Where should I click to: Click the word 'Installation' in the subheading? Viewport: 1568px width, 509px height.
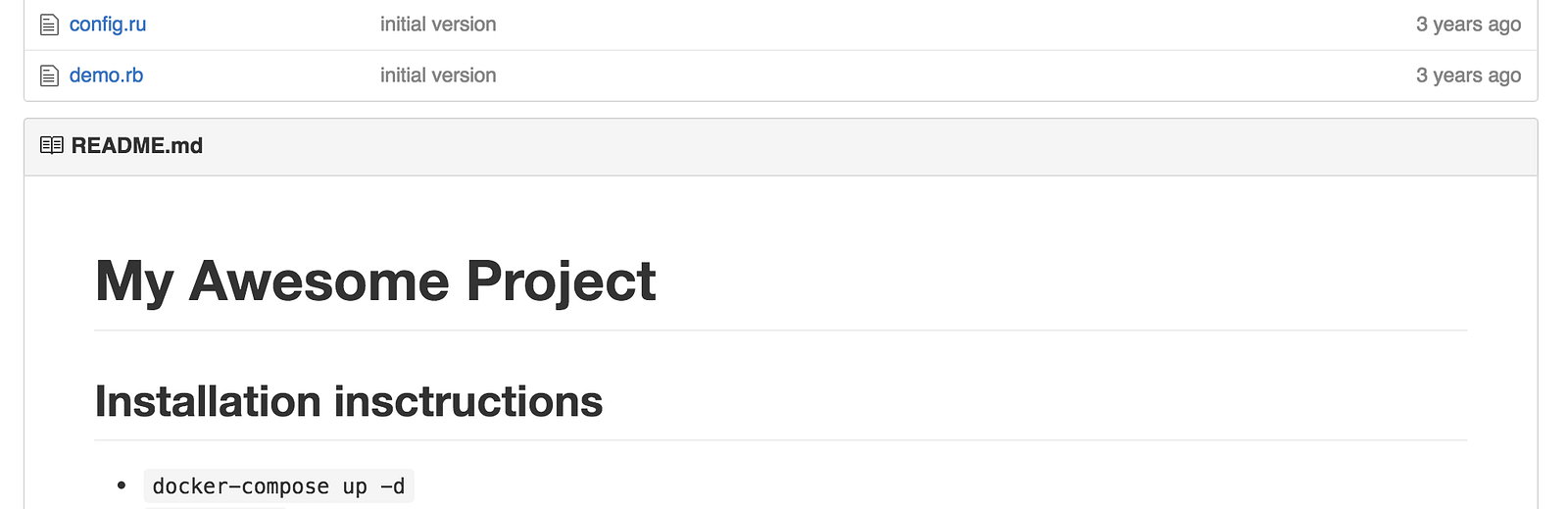click(208, 402)
